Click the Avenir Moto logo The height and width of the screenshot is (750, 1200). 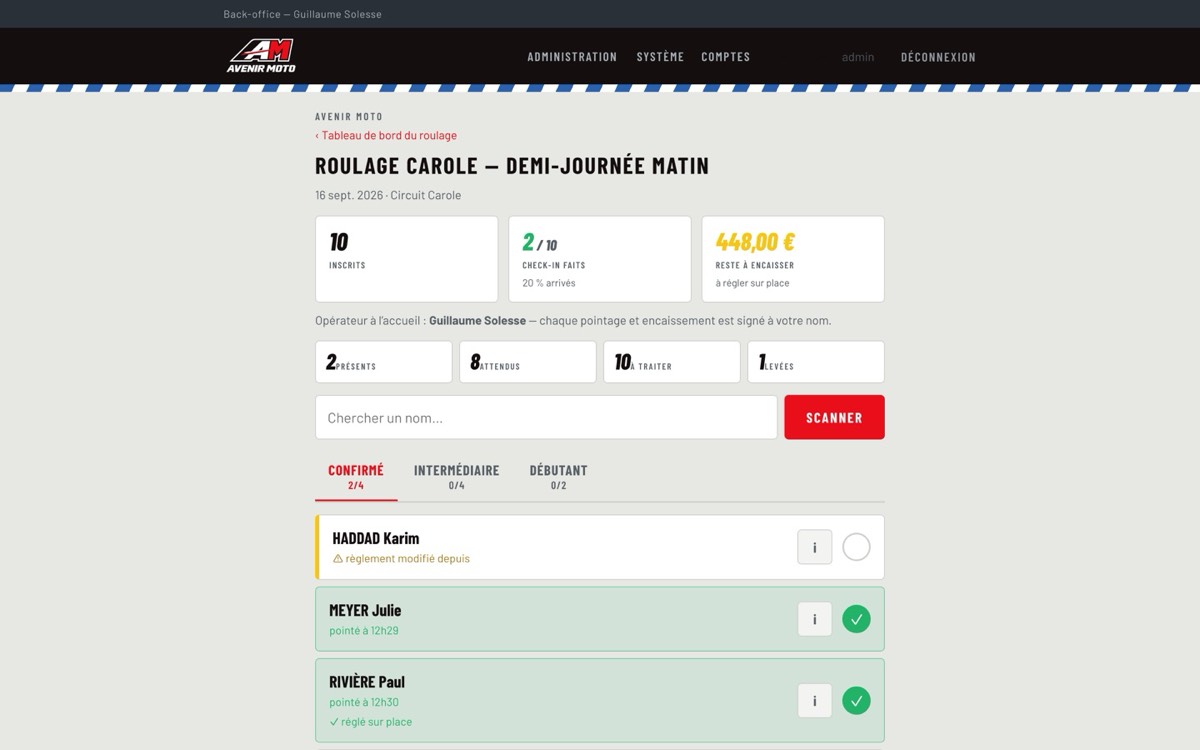pyautogui.click(x=261, y=56)
